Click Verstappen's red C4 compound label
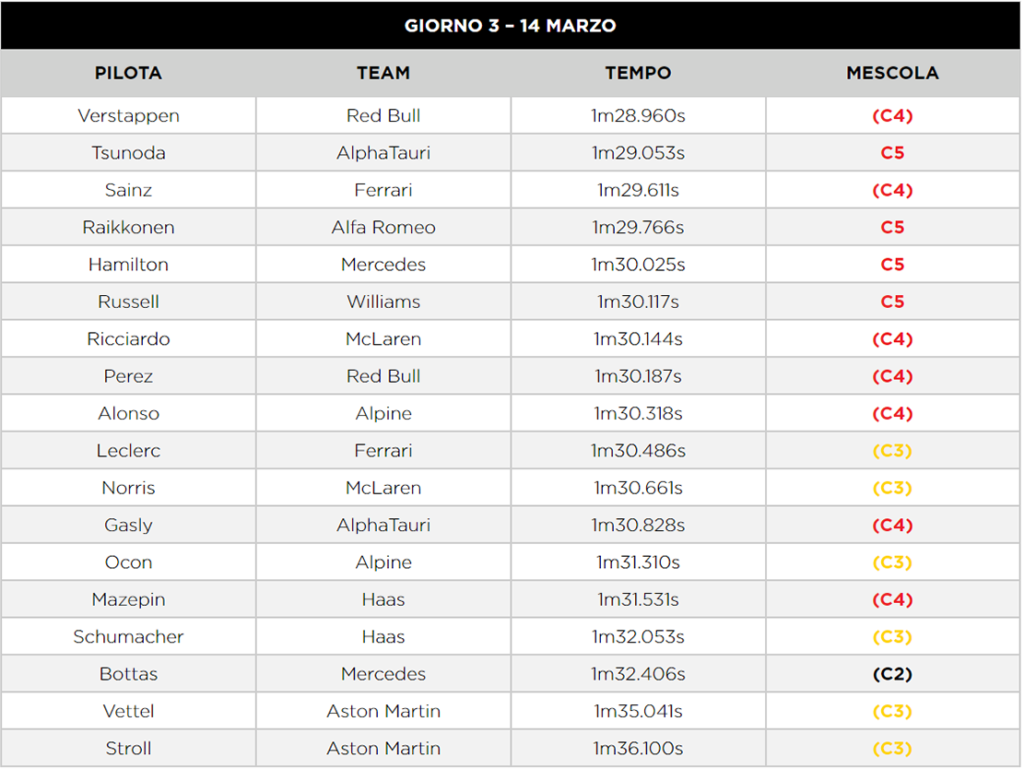 coord(892,116)
